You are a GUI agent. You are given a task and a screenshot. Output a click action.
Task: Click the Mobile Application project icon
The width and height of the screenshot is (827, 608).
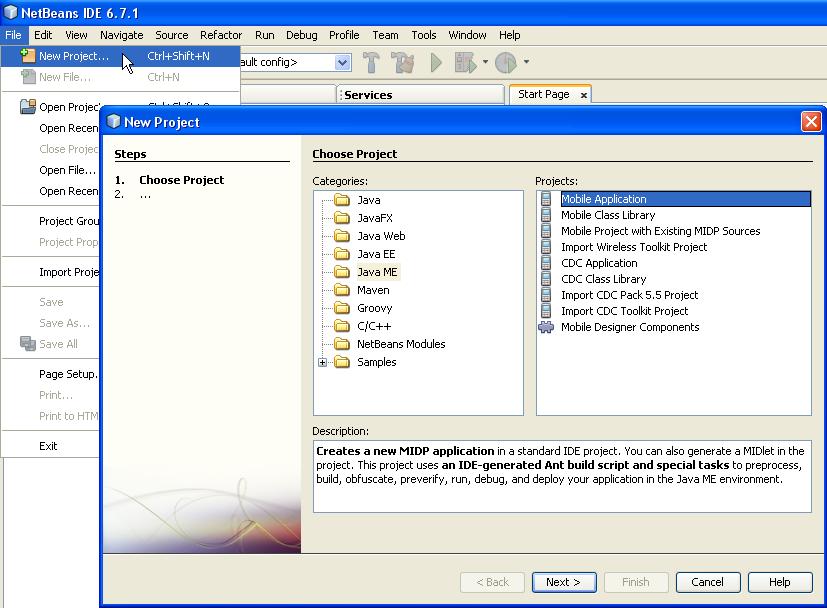(546, 199)
